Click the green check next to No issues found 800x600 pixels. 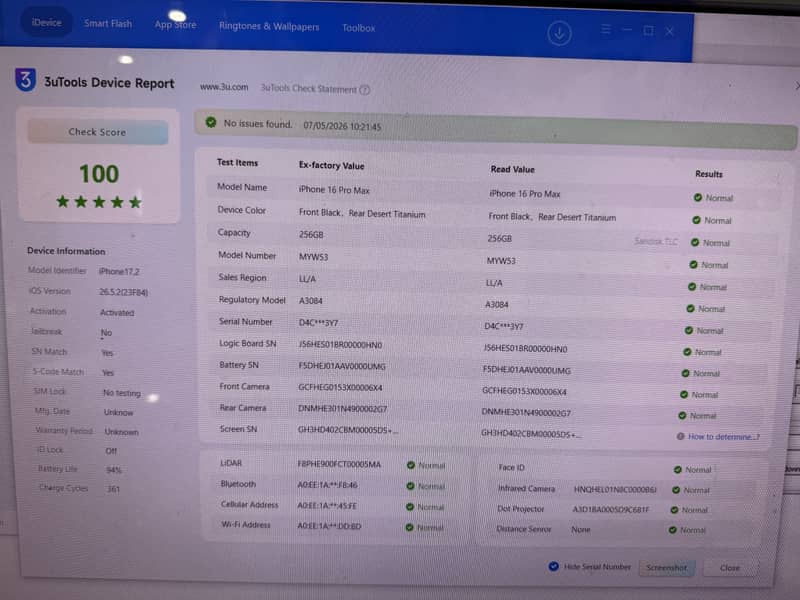tap(211, 122)
